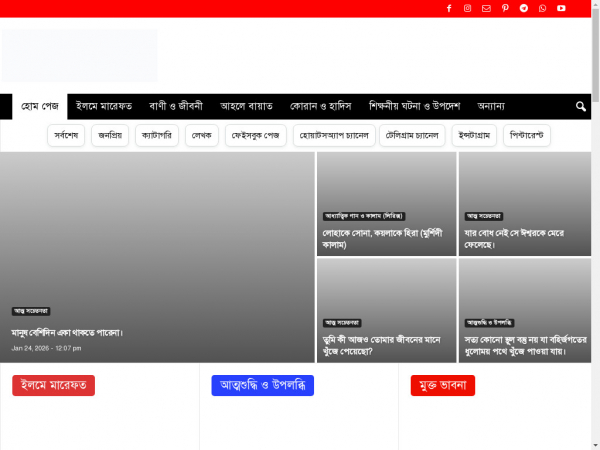Open the YouTube icon in top bar
The image size is (600, 450).
(561, 9)
